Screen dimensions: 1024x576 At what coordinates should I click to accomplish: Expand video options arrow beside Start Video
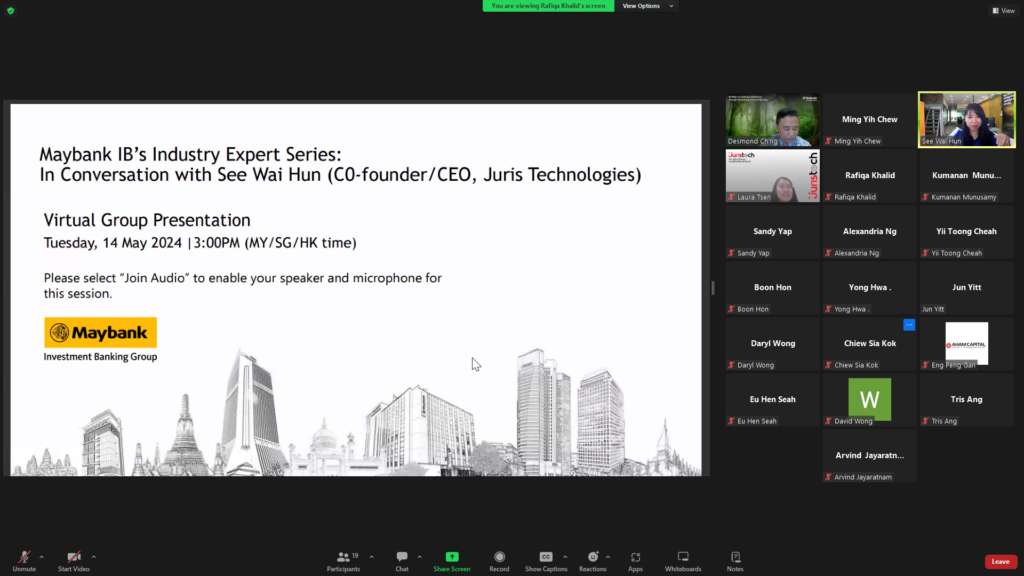point(94,557)
